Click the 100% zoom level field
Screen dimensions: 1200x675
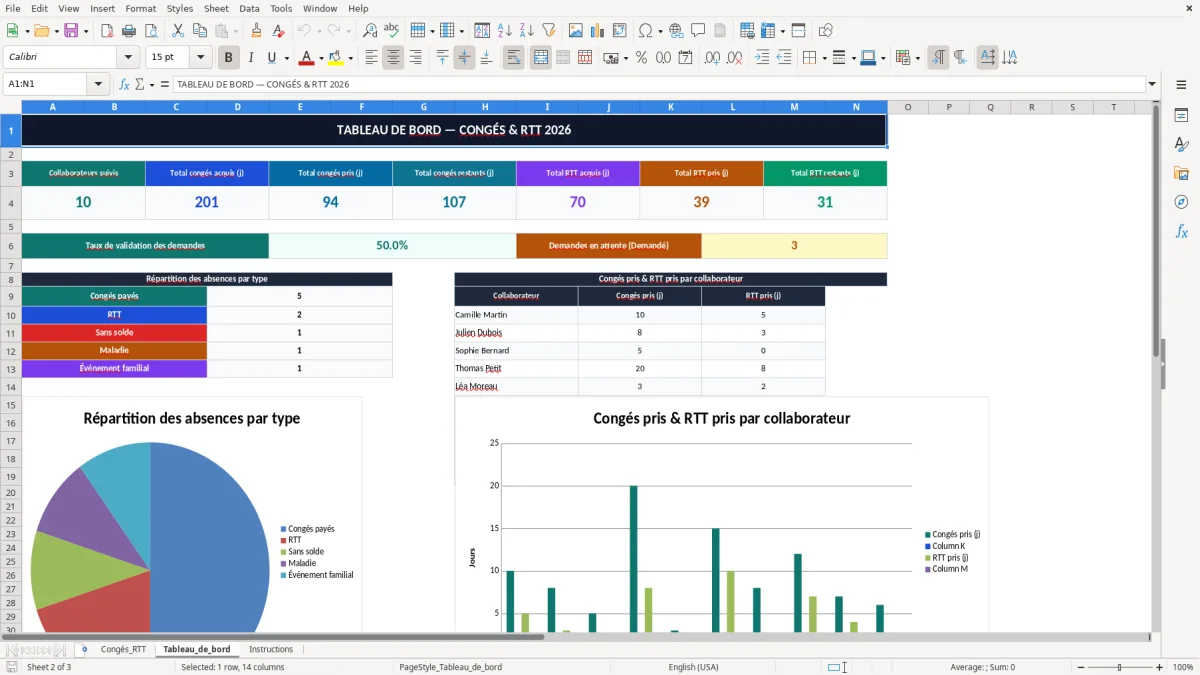pyautogui.click(x=1182, y=667)
